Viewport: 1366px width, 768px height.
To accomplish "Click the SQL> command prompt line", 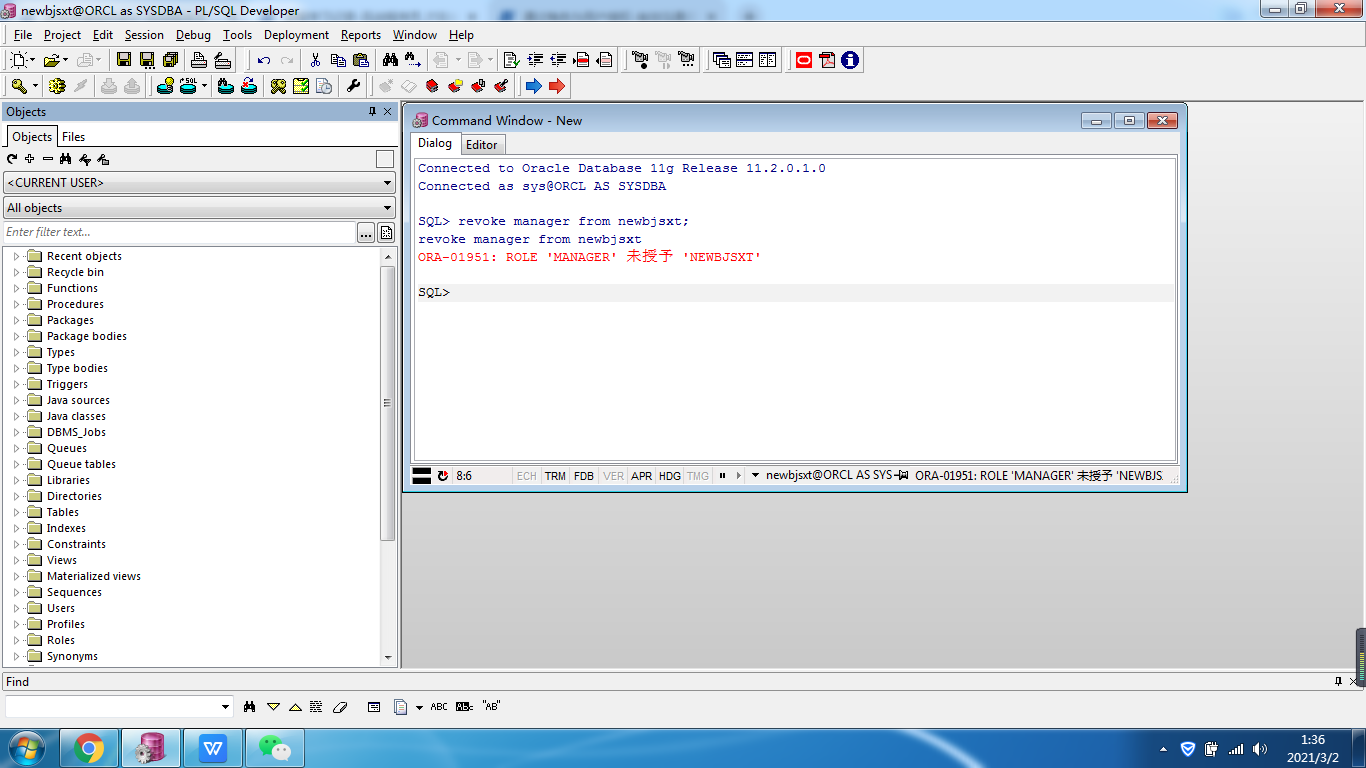I will pos(795,293).
